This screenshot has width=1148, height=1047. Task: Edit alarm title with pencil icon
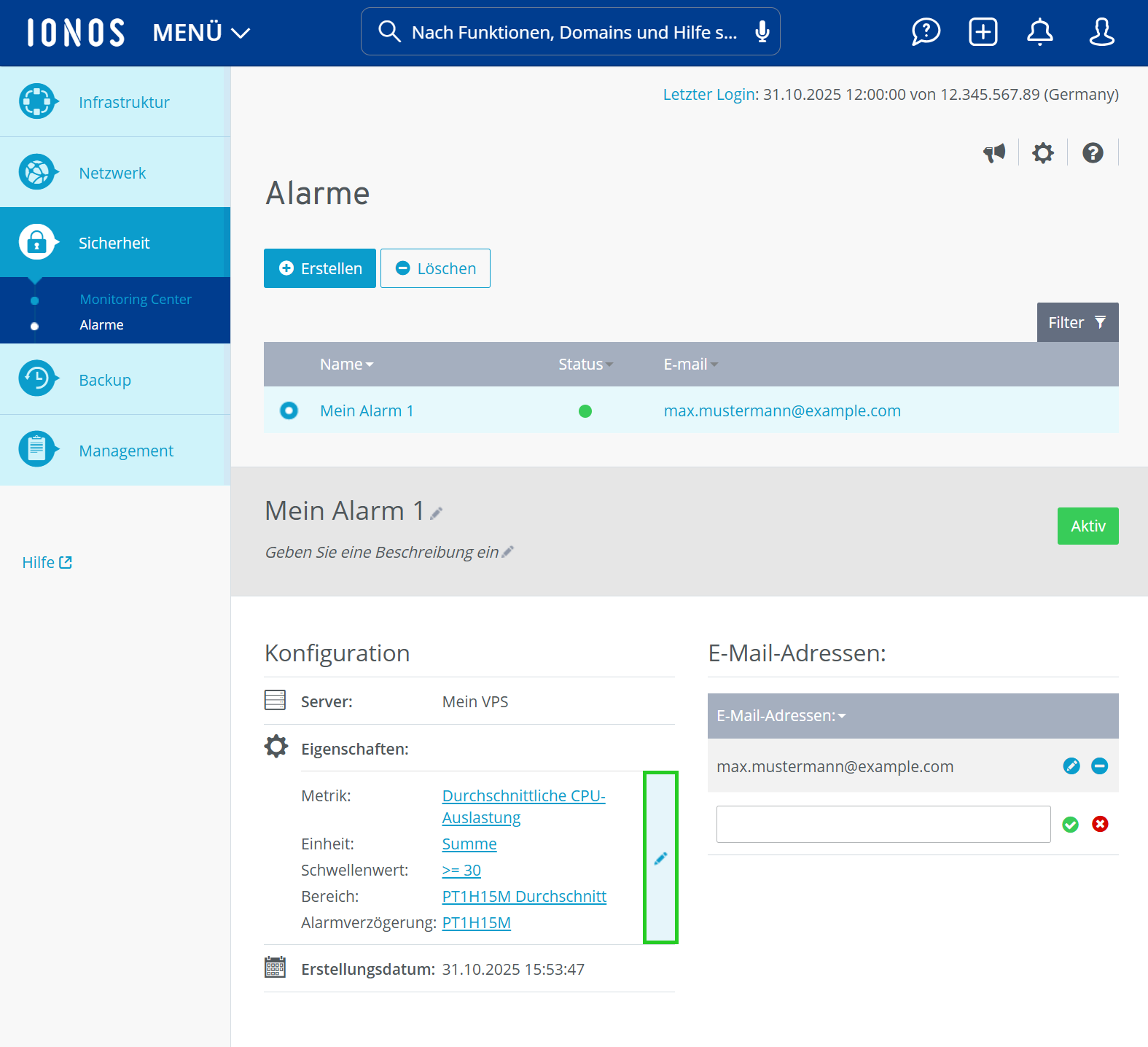coord(437,513)
